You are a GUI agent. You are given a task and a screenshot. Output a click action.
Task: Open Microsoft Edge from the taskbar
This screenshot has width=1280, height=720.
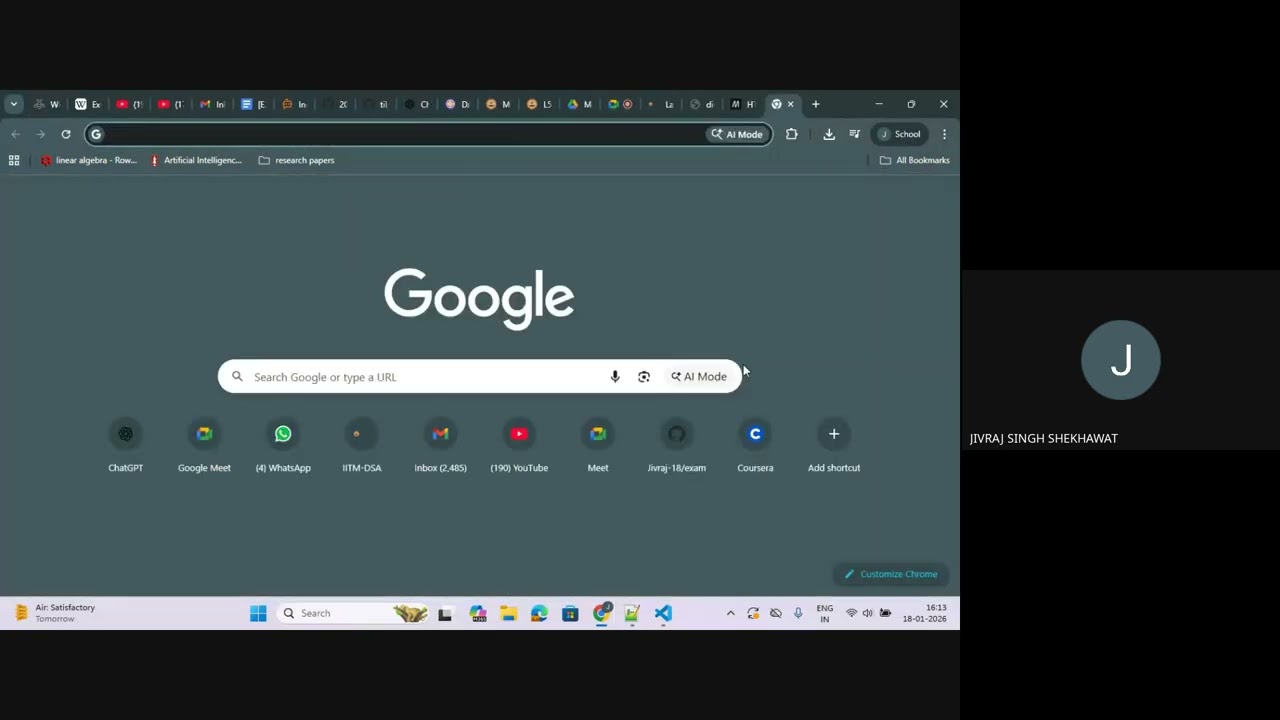click(x=539, y=613)
